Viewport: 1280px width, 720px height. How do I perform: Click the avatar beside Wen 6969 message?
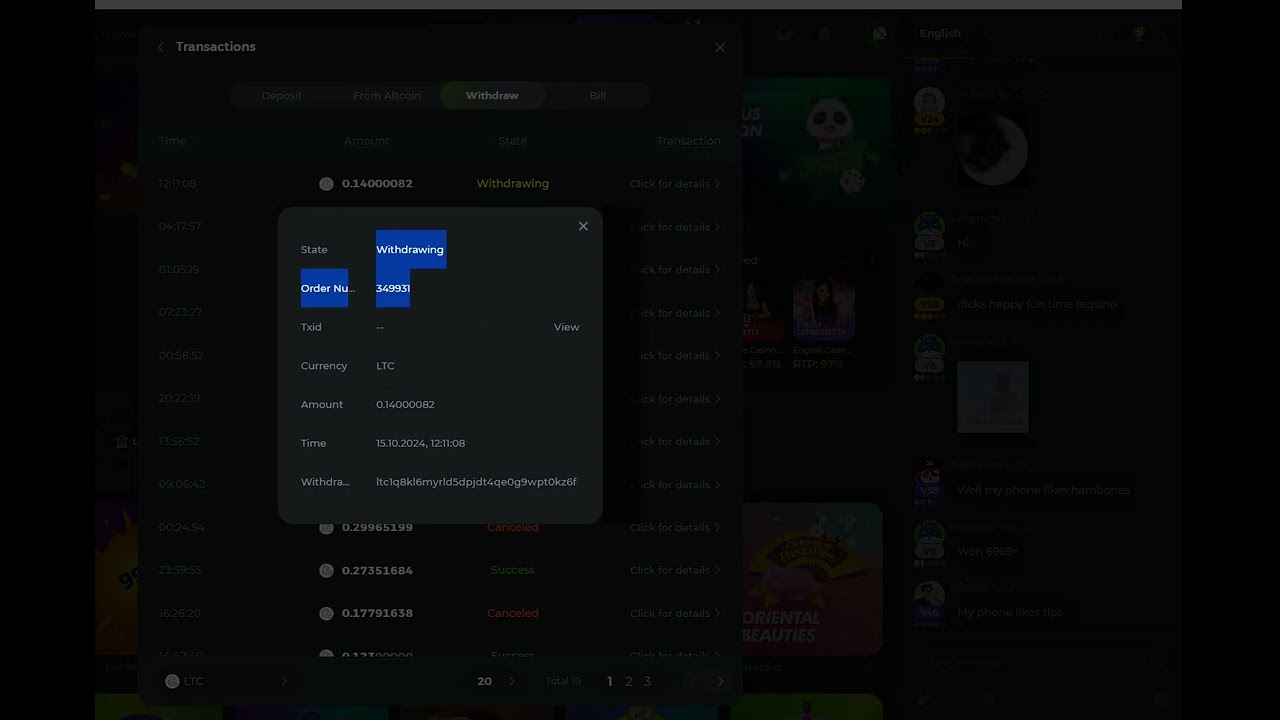tap(929, 534)
